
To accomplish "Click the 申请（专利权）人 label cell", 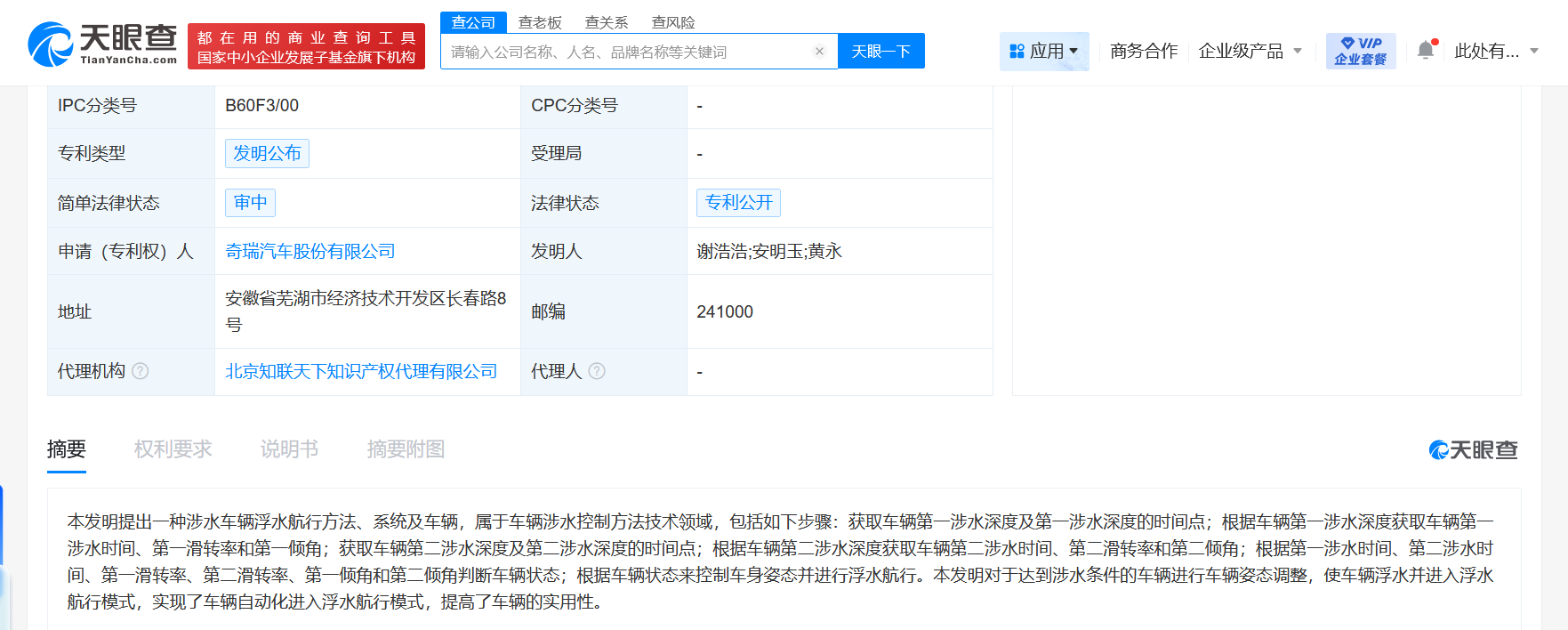I will click(131, 252).
